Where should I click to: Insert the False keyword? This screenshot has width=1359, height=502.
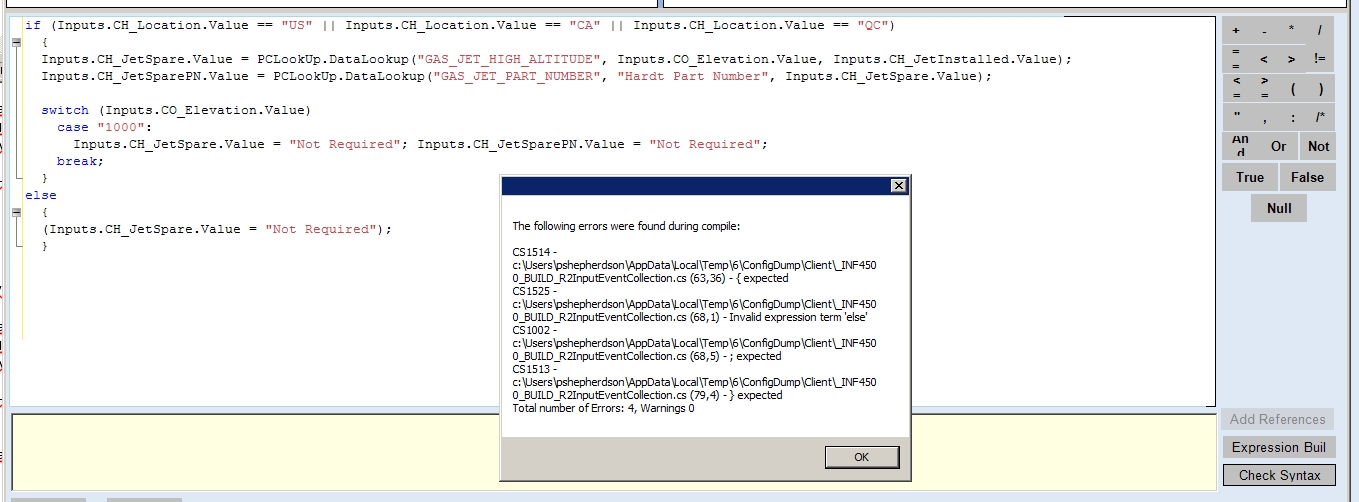click(1307, 177)
